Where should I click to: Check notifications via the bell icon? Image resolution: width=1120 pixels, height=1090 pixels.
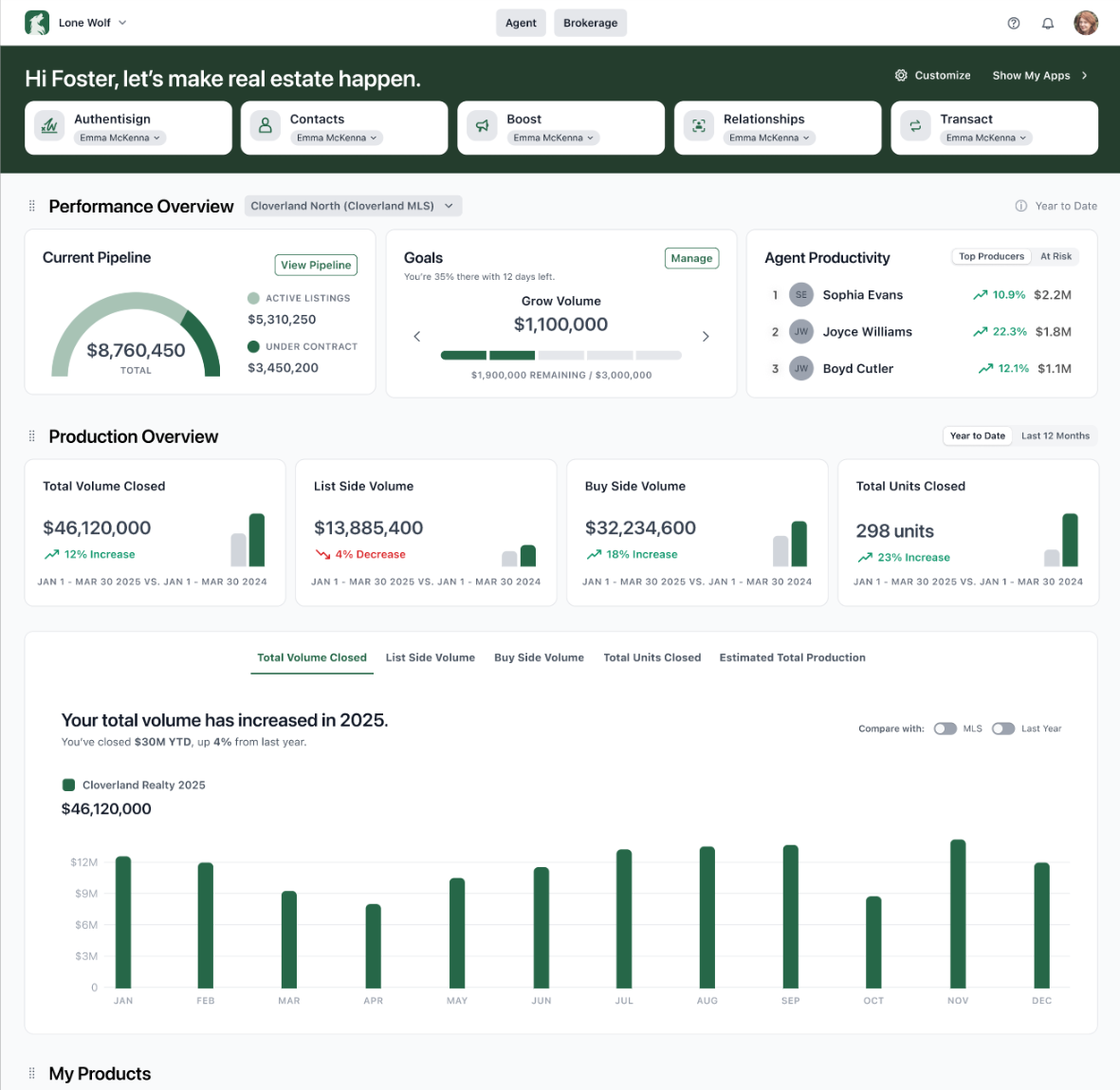pyautogui.click(x=1048, y=23)
